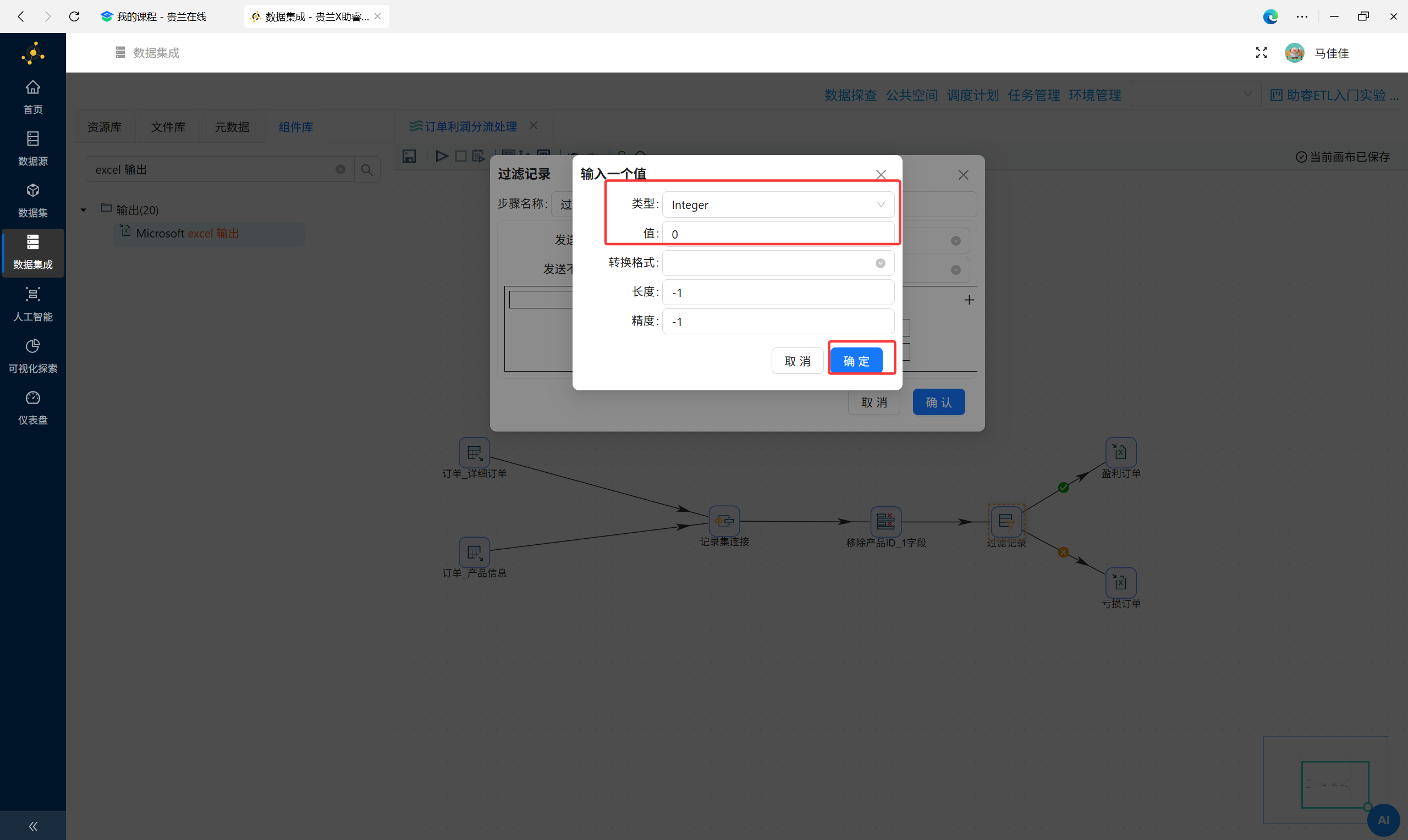Toggle fullscreen mode icon in header
1408x840 pixels.
pos(1261,53)
